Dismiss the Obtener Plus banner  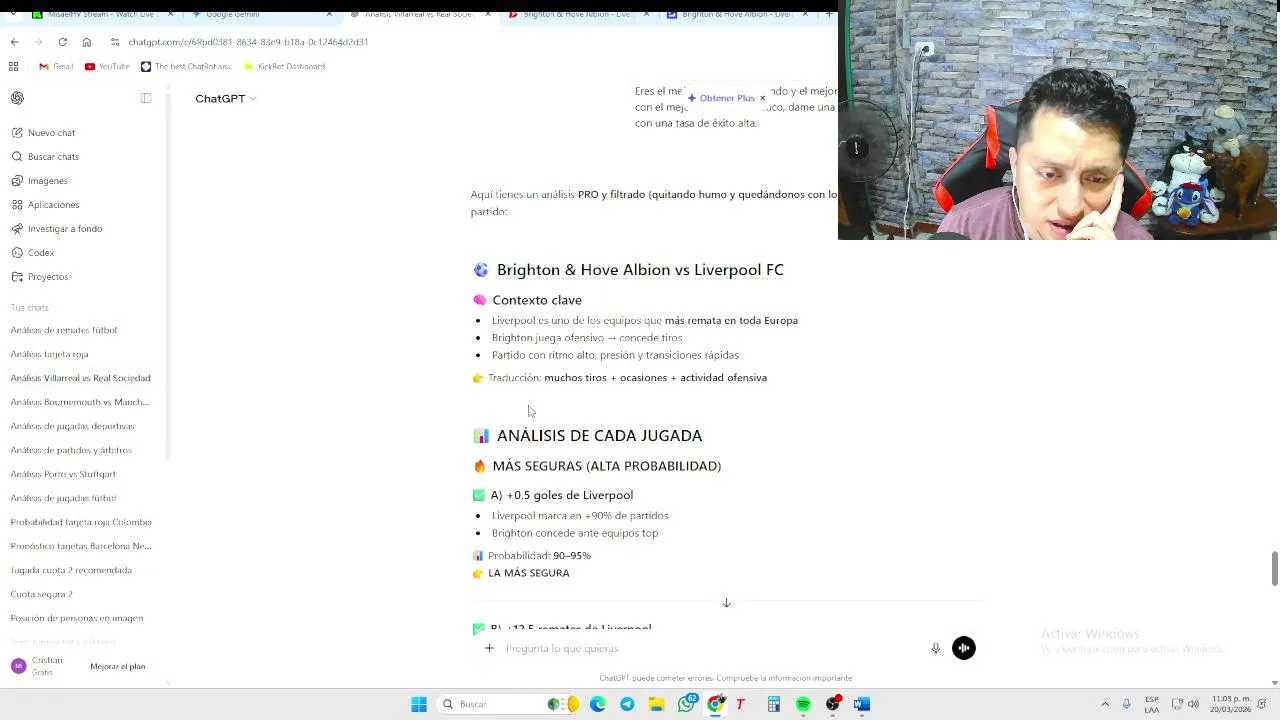762,98
